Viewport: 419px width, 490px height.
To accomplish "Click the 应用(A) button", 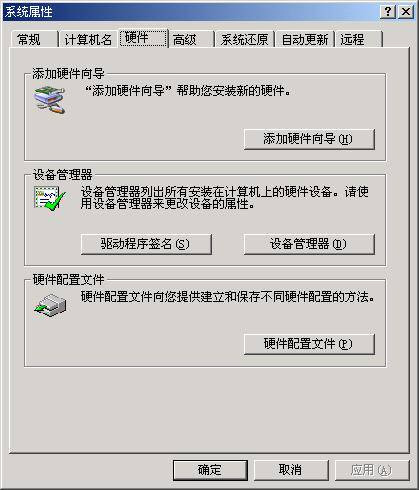I will 372,470.
